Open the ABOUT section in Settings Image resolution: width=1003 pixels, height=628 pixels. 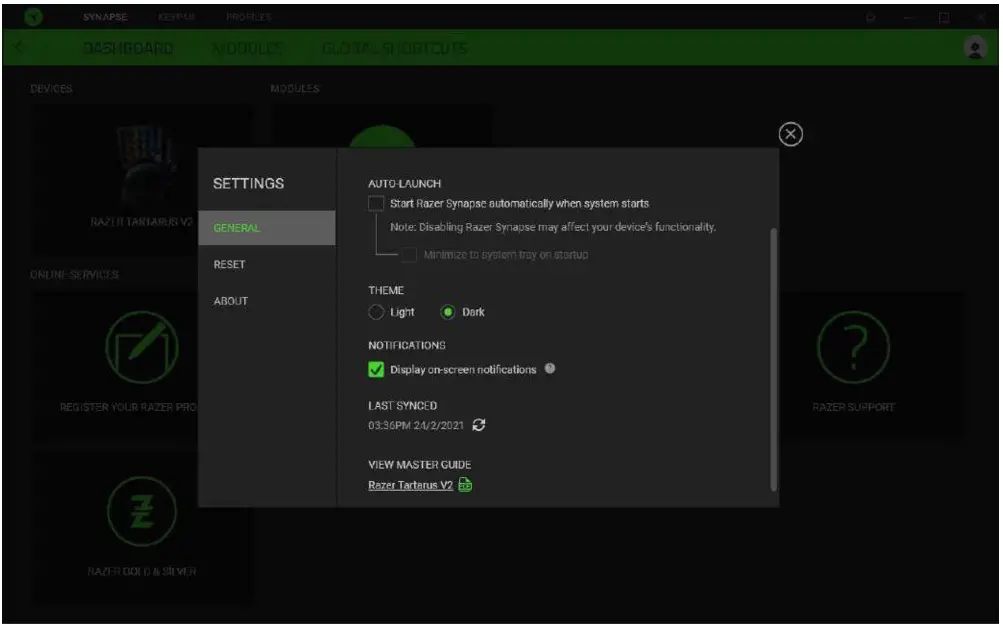pos(230,300)
